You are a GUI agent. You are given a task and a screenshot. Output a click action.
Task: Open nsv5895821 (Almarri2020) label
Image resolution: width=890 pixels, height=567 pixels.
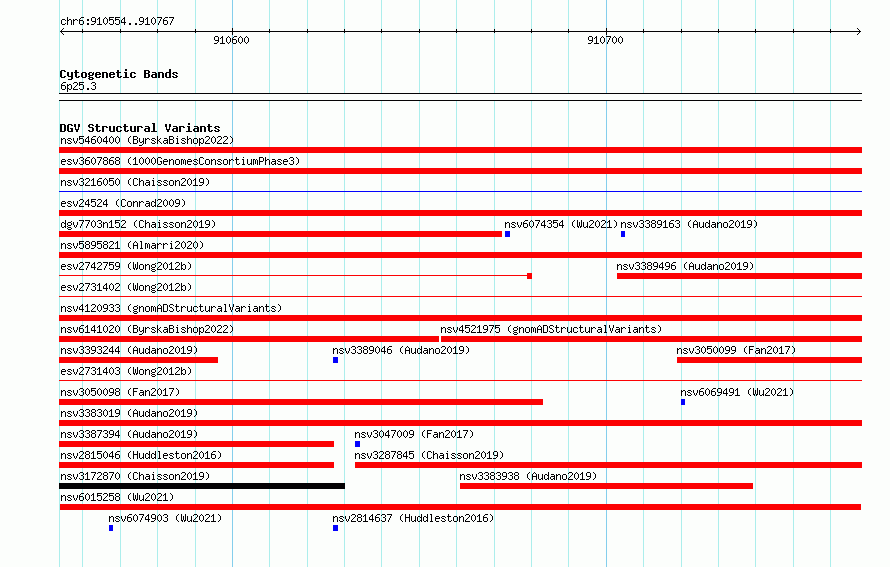(132, 245)
